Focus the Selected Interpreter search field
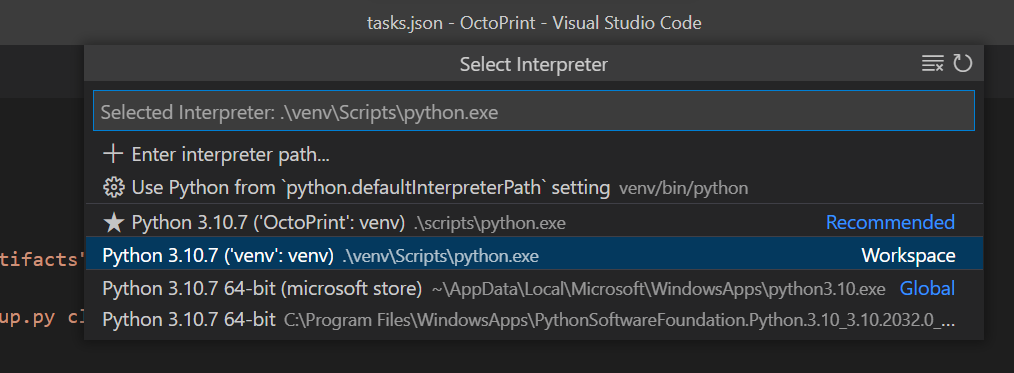 tap(534, 111)
